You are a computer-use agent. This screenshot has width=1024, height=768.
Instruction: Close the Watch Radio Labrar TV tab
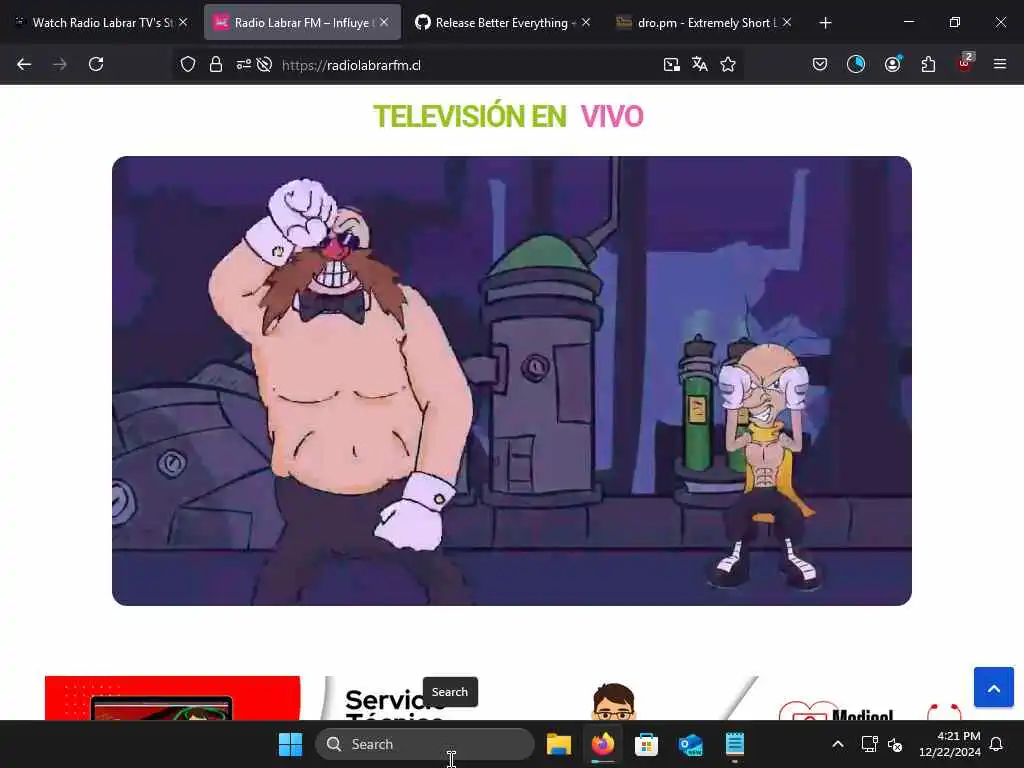[184, 23]
